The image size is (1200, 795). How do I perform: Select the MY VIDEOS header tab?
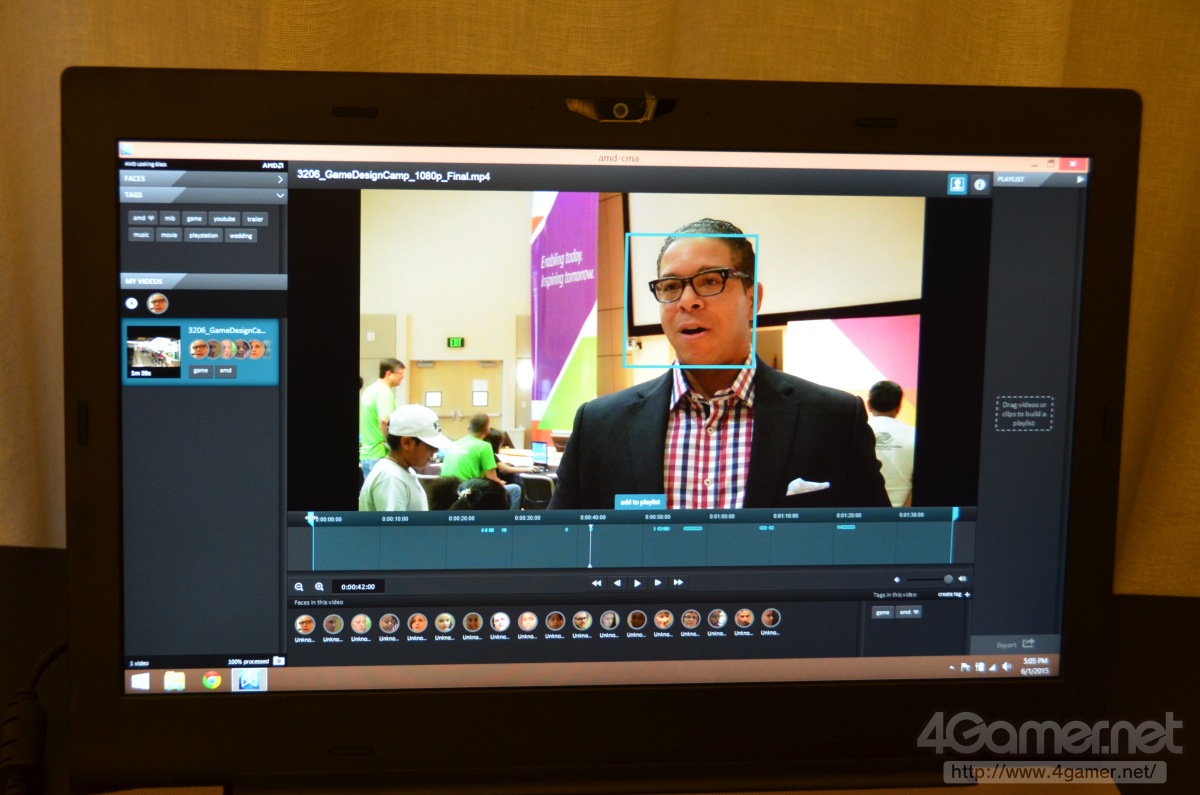tap(204, 281)
